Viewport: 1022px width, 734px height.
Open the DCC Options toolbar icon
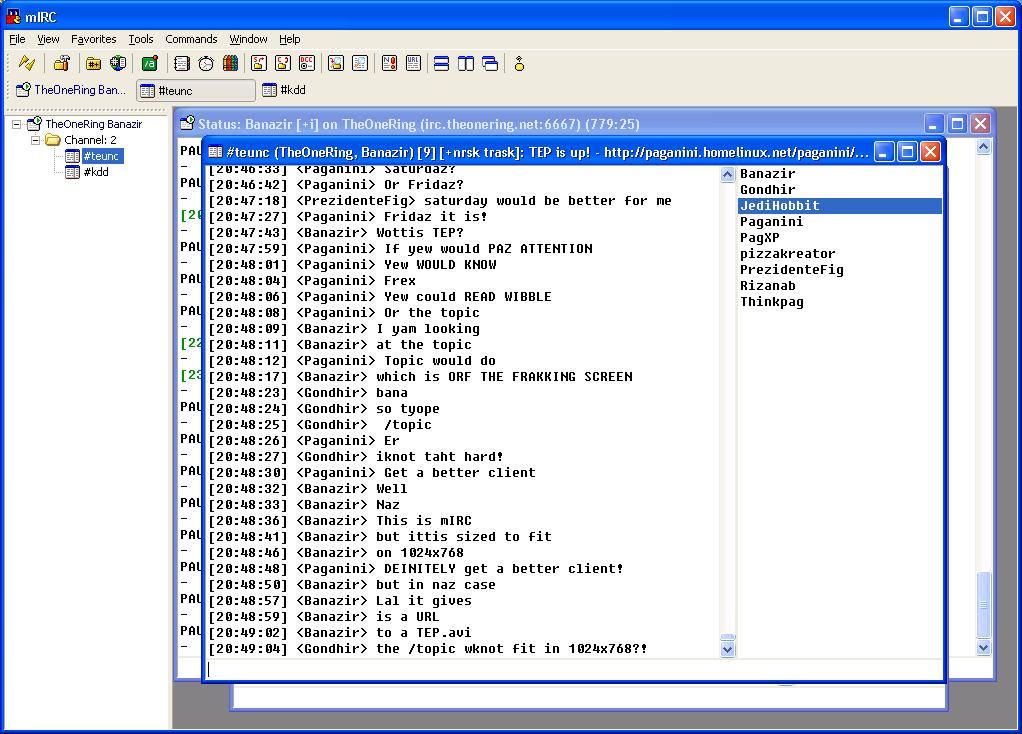(307, 64)
